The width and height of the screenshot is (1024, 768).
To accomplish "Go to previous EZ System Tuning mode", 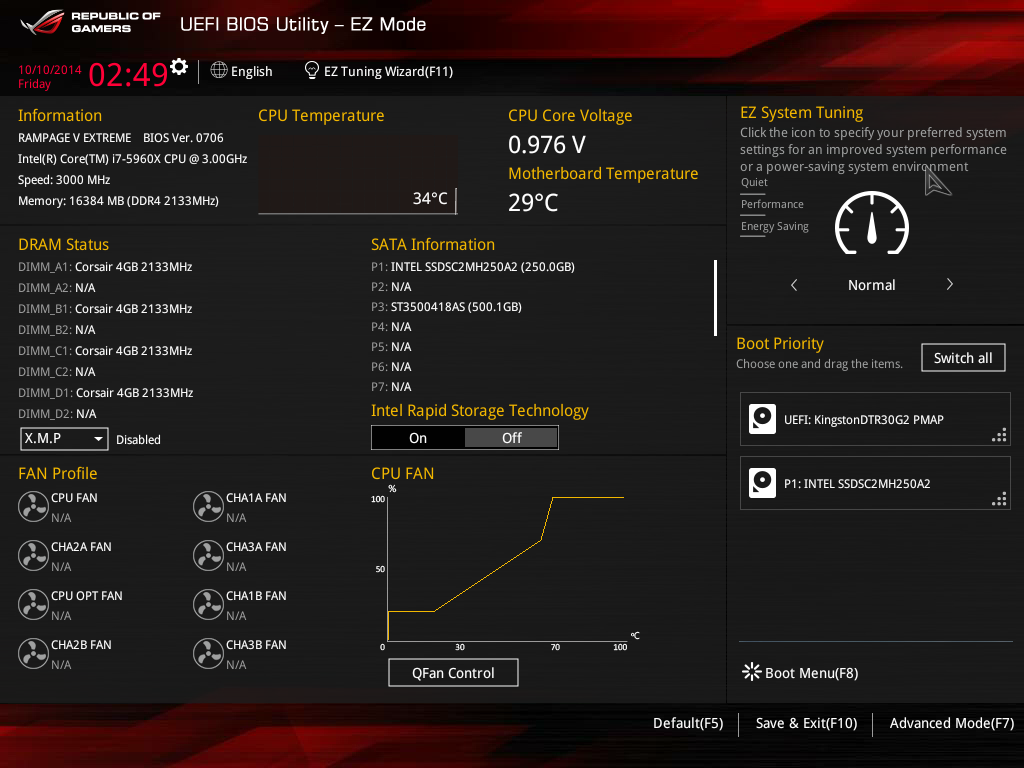I will click(794, 285).
